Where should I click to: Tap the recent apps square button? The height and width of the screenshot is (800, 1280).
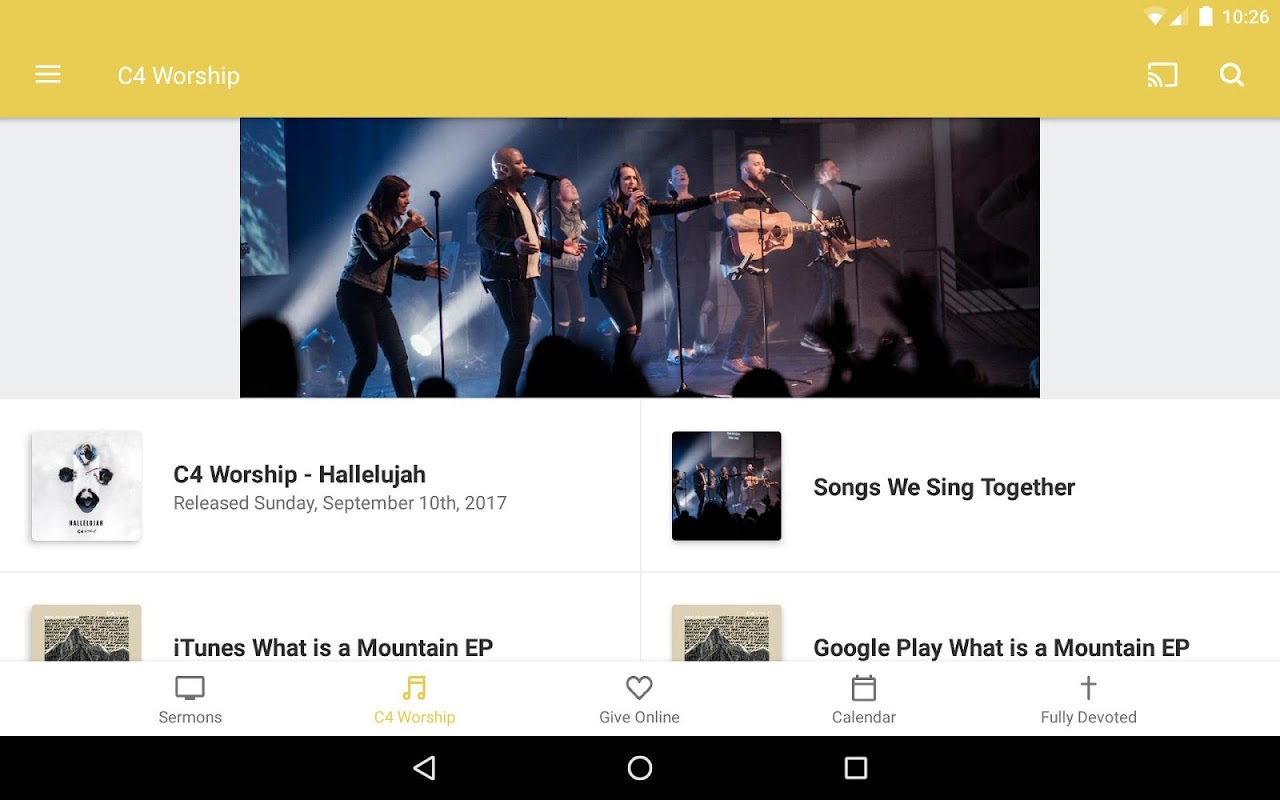(856, 768)
